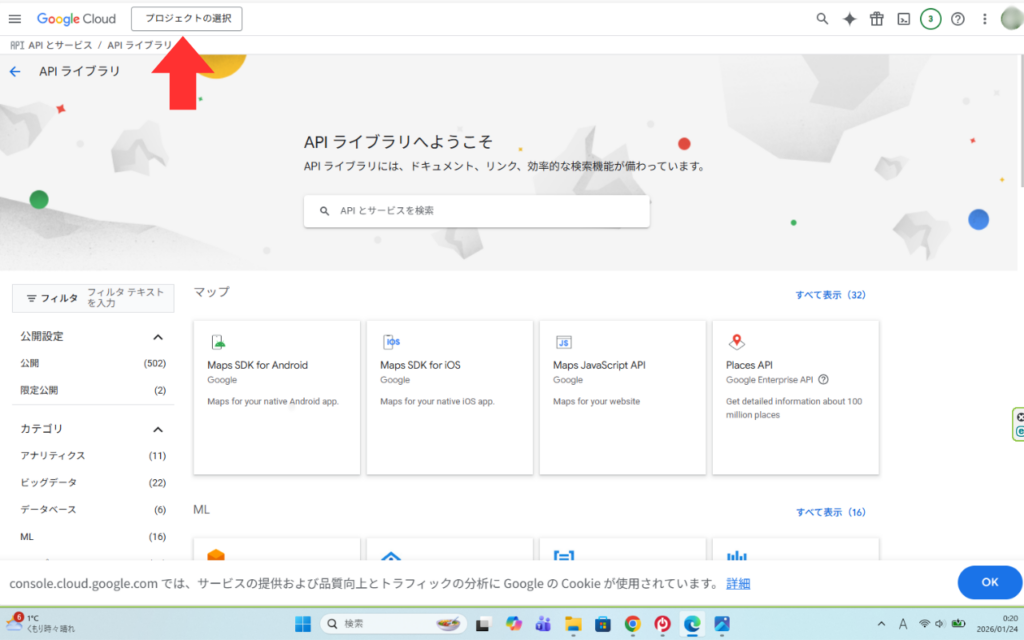Select the 公開 visibility filter option
This screenshot has width=1024, height=640.
pos(30,363)
